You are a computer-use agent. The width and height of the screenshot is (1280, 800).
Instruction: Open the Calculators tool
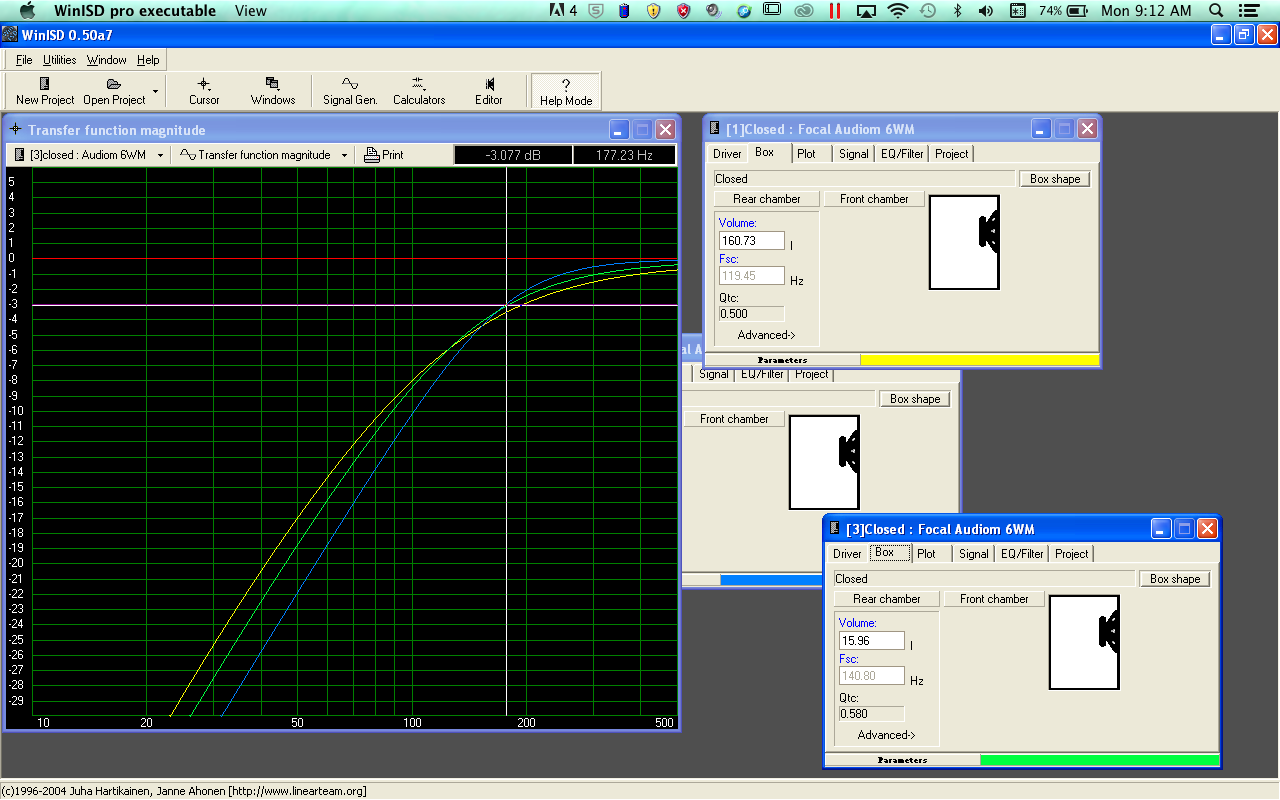click(419, 91)
